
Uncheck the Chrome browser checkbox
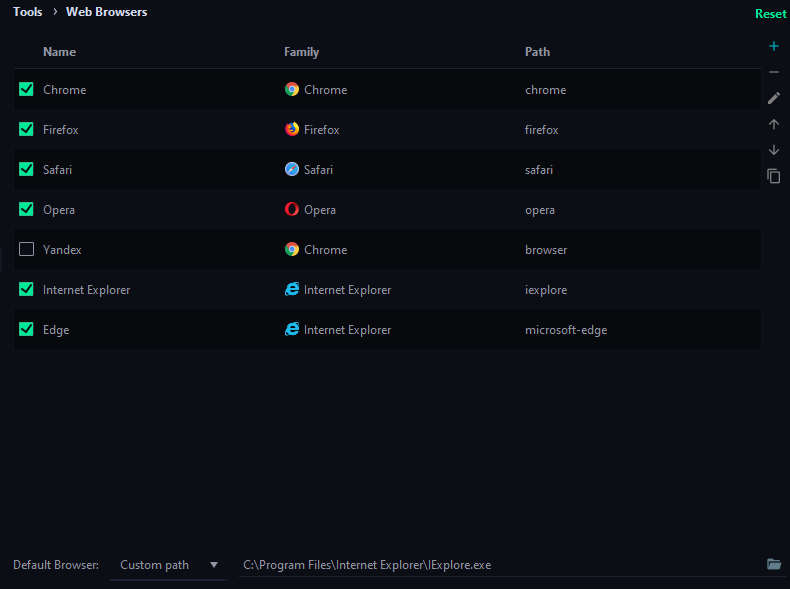[x=26, y=89]
